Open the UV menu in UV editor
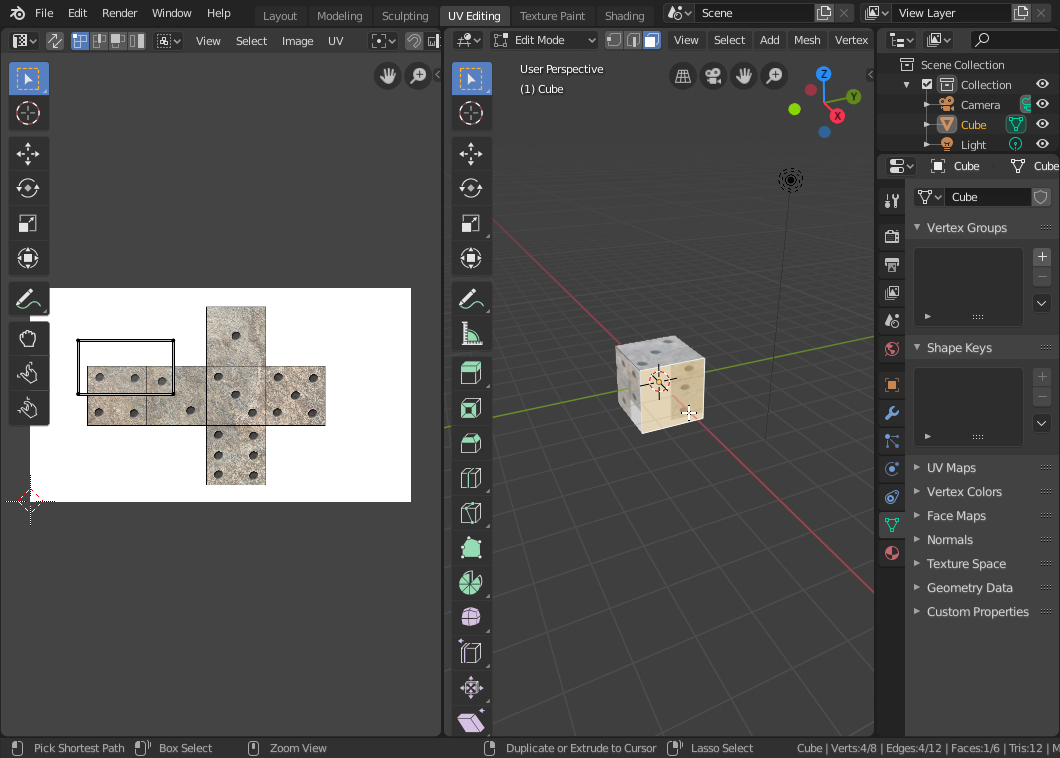The image size is (1060, 758). (x=335, y=41)
